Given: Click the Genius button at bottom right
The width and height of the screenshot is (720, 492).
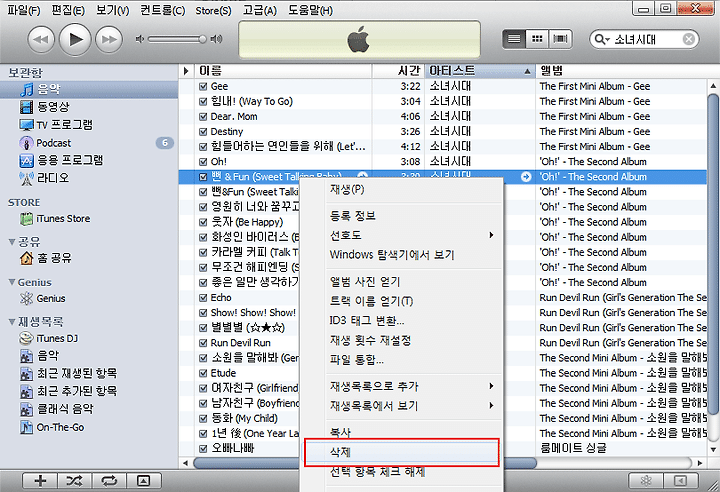Looking at the screenshot, I should [646, 481].
